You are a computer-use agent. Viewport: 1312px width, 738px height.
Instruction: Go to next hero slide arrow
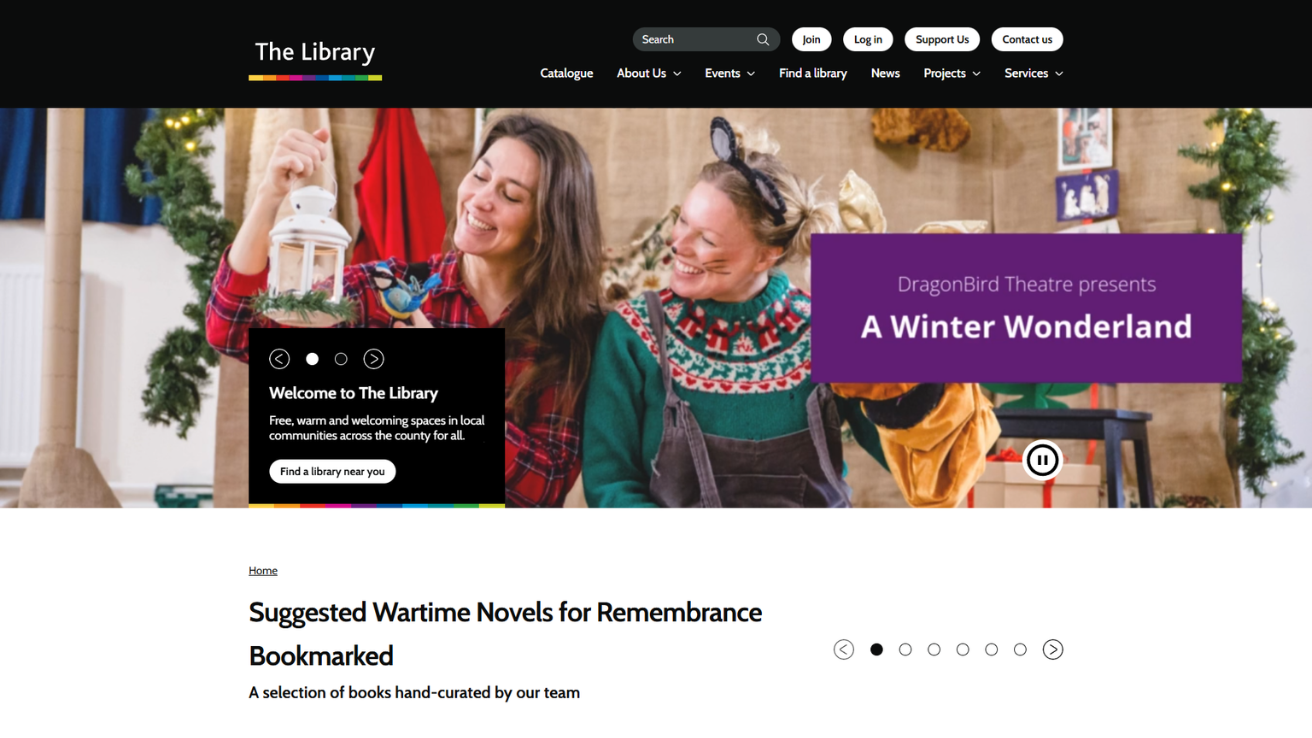pyautogui.click(x=374, y=359)
